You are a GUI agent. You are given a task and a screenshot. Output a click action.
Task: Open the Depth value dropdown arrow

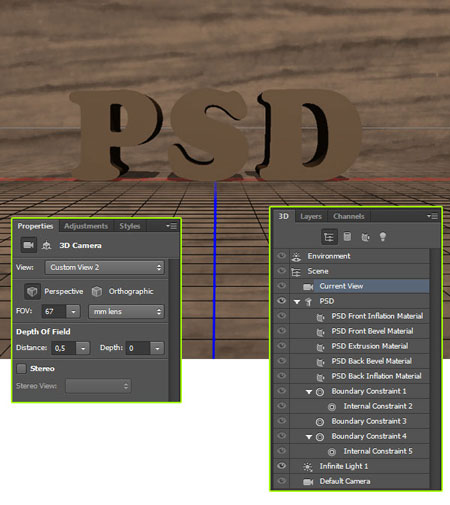(x=157, y=348)
